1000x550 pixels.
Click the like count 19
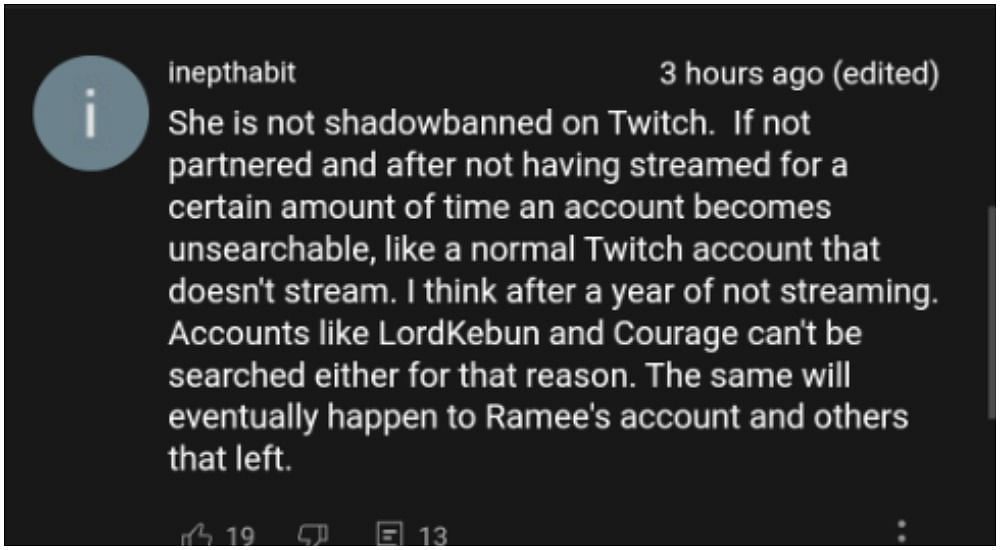[x=240, y=537]
